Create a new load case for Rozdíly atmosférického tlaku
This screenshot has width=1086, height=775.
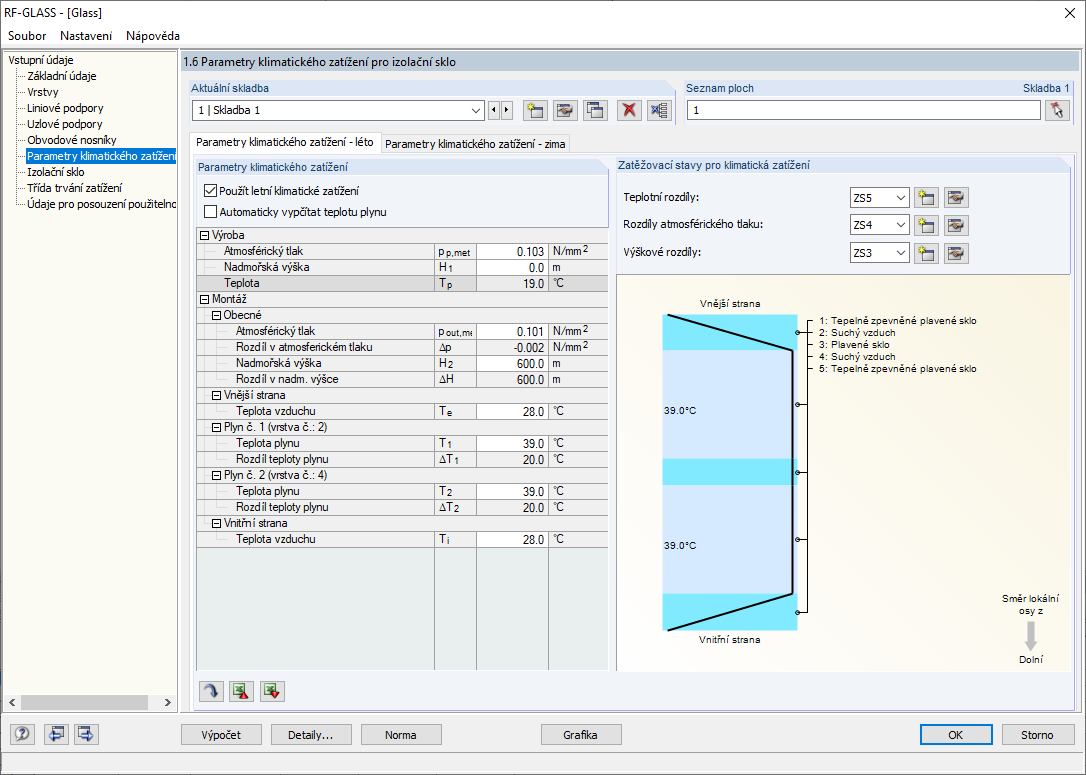(926, 225)
